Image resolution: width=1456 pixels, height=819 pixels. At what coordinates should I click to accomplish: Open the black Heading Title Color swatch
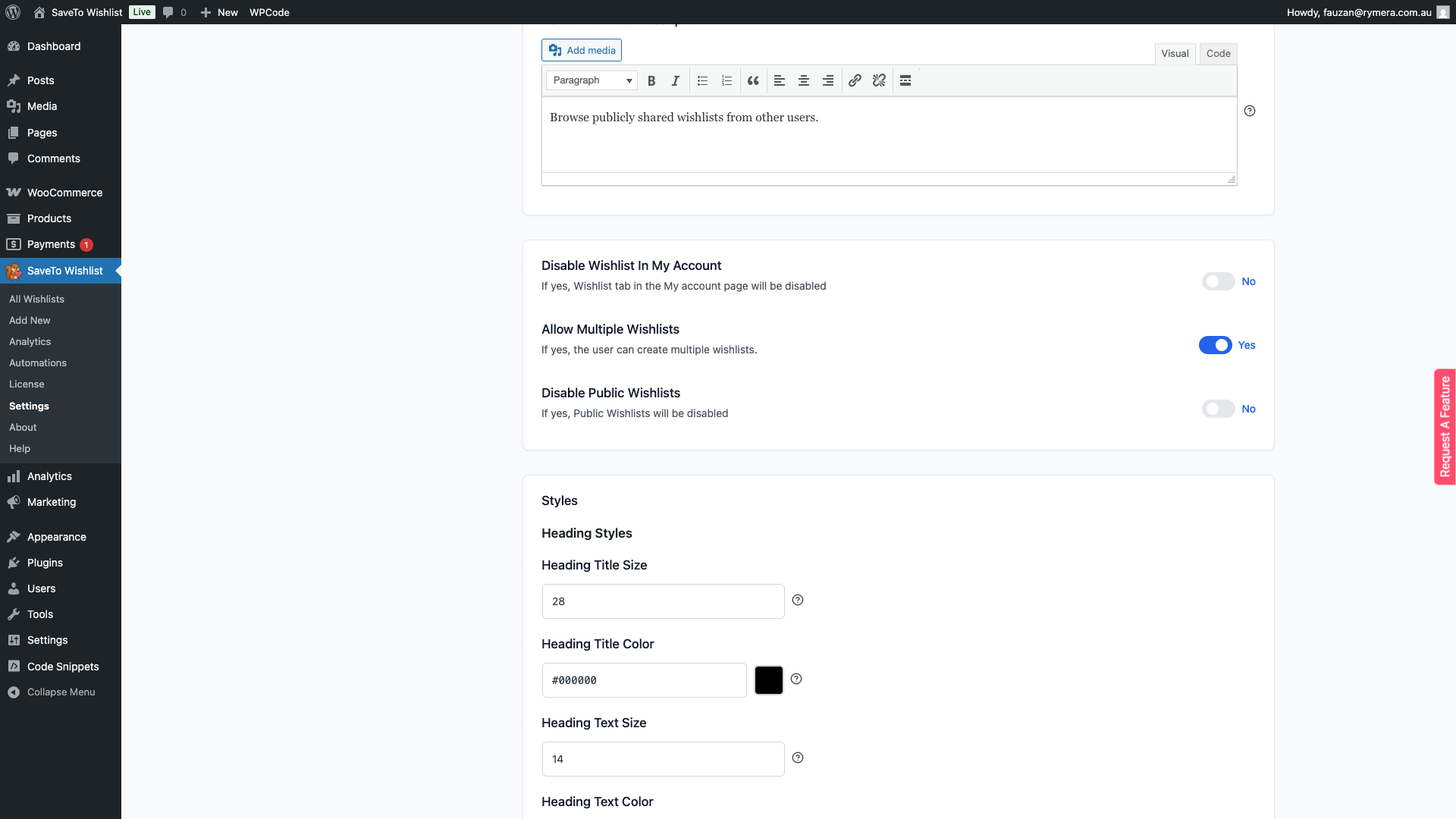click(768, 680)
